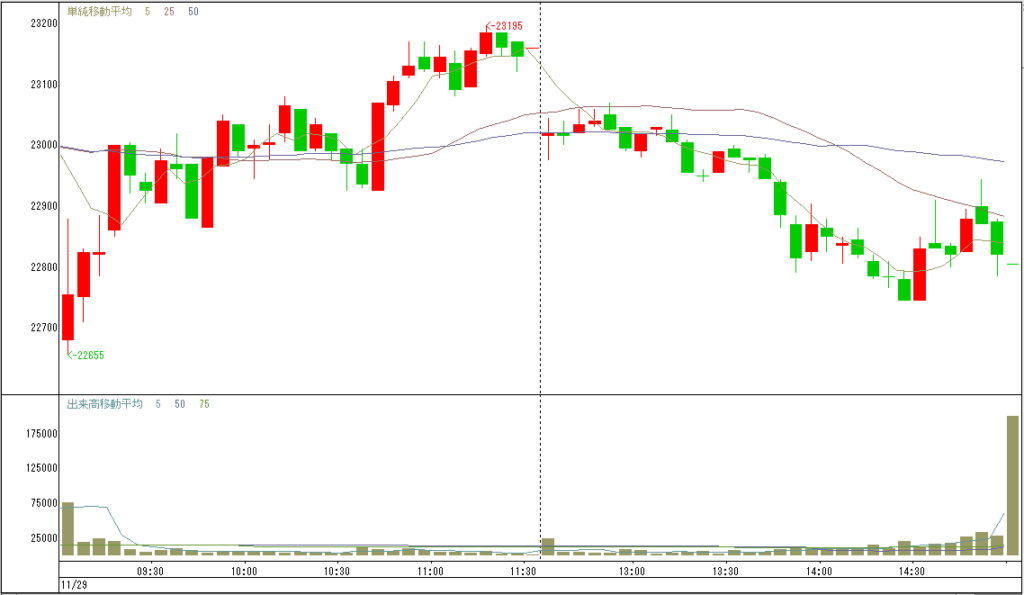
Task: Click the 11:00 time axis label
Action: 430,571
